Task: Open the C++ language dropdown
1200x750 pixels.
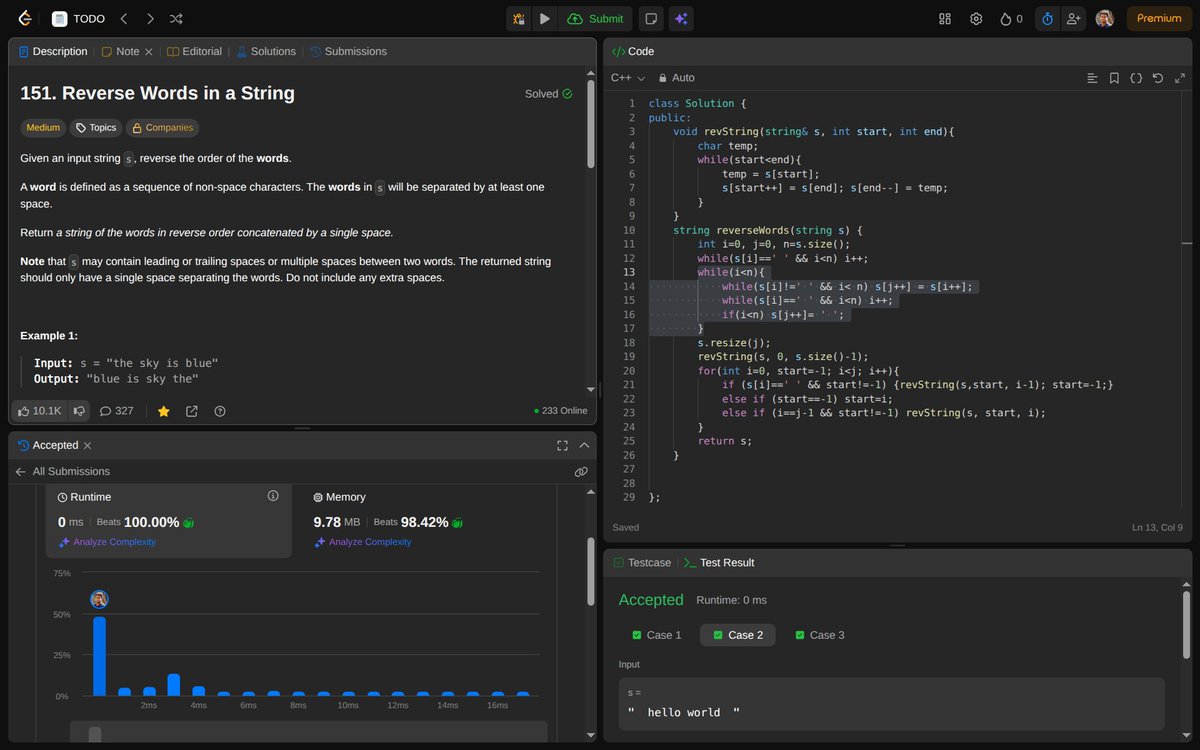Action: point(628,78)
